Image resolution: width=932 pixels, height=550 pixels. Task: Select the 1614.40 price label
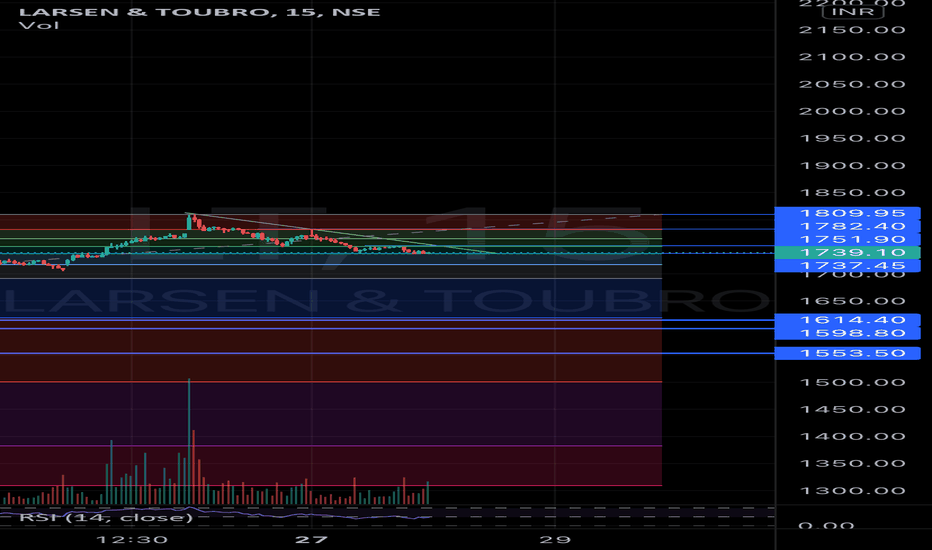847,320
